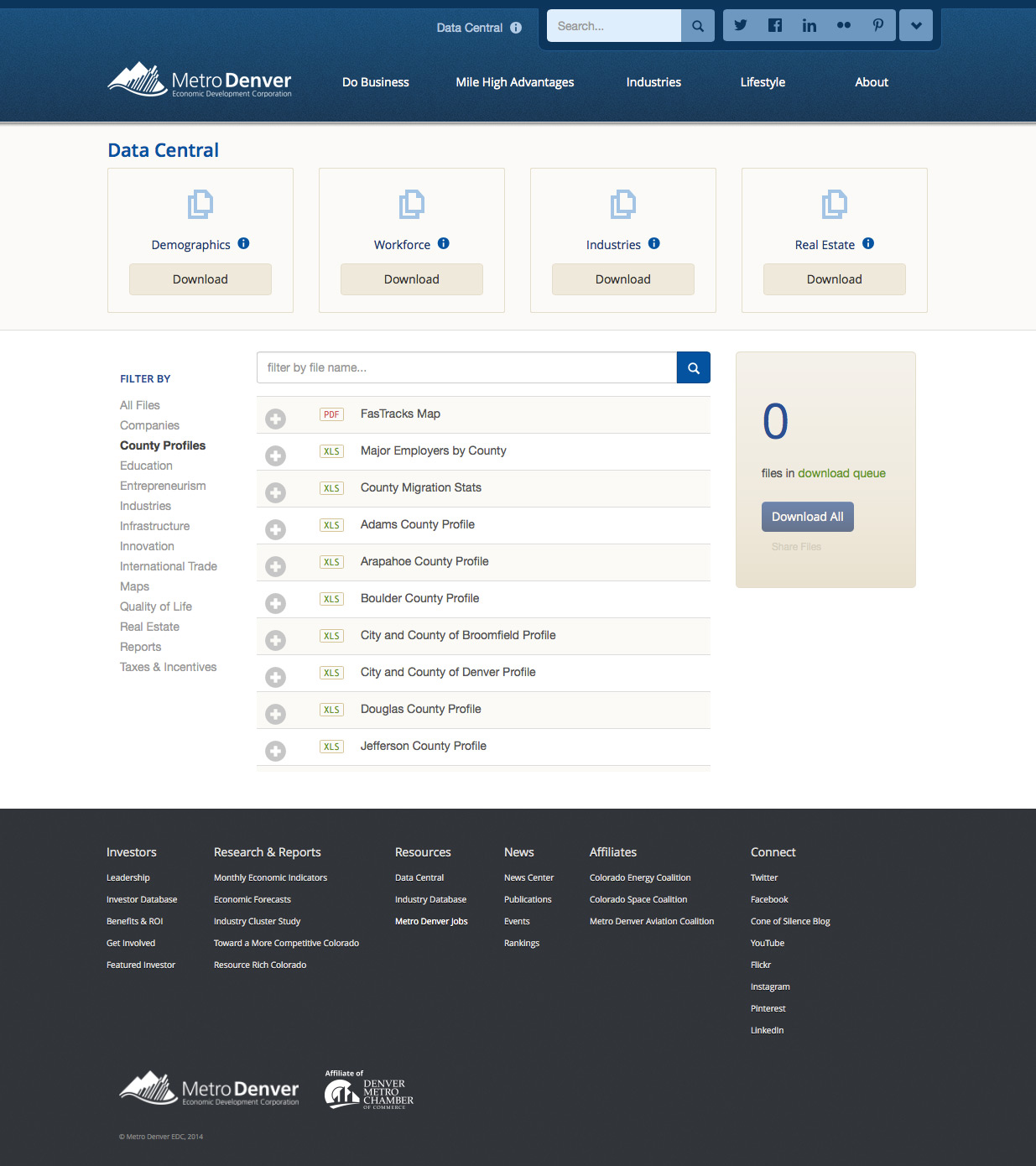Click the Real Estate documents icon
The width and height of the screenshot is (1036, 1166).
pos(835,204)
